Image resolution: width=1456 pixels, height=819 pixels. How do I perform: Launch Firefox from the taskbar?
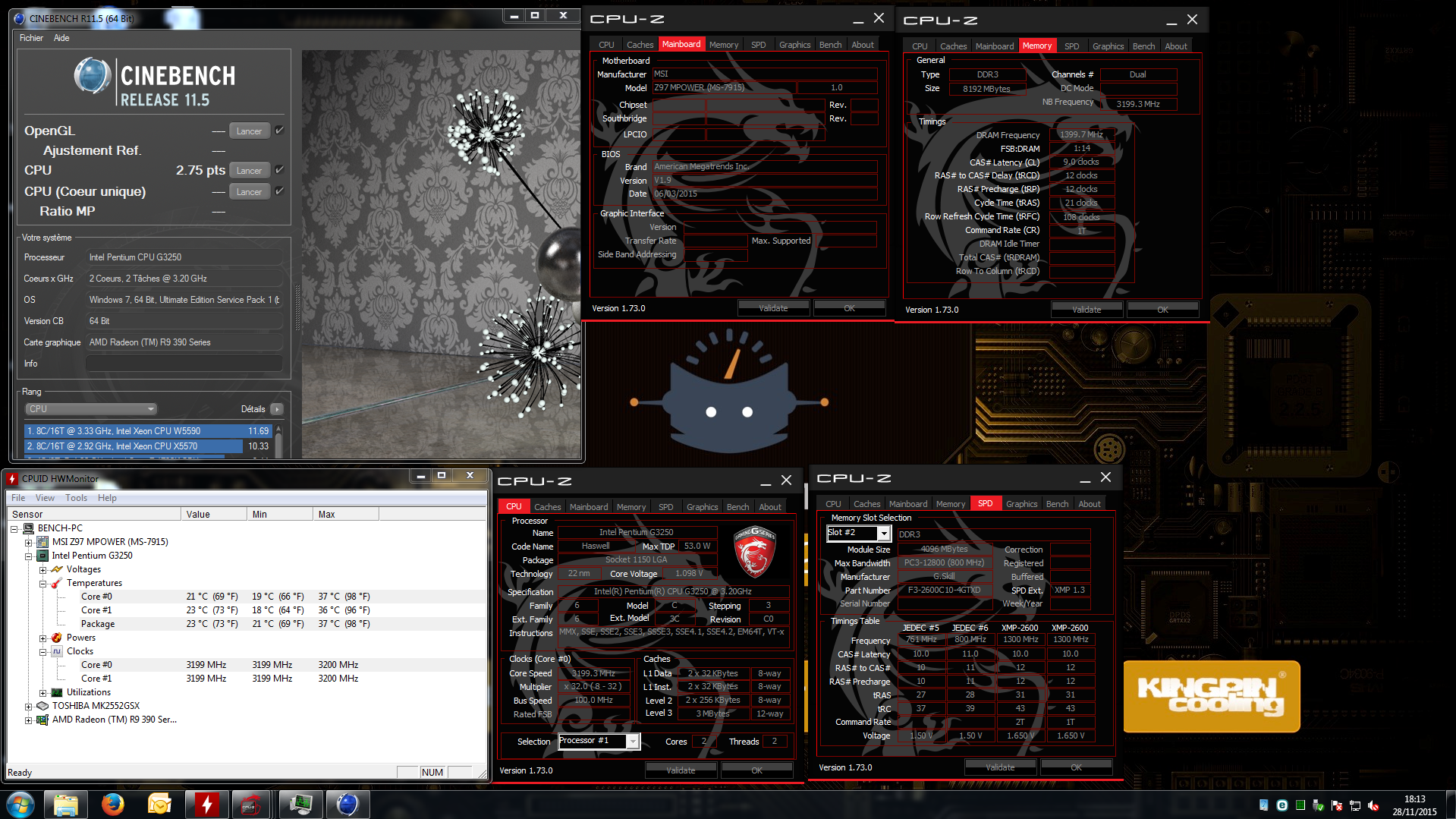(113, 804)
